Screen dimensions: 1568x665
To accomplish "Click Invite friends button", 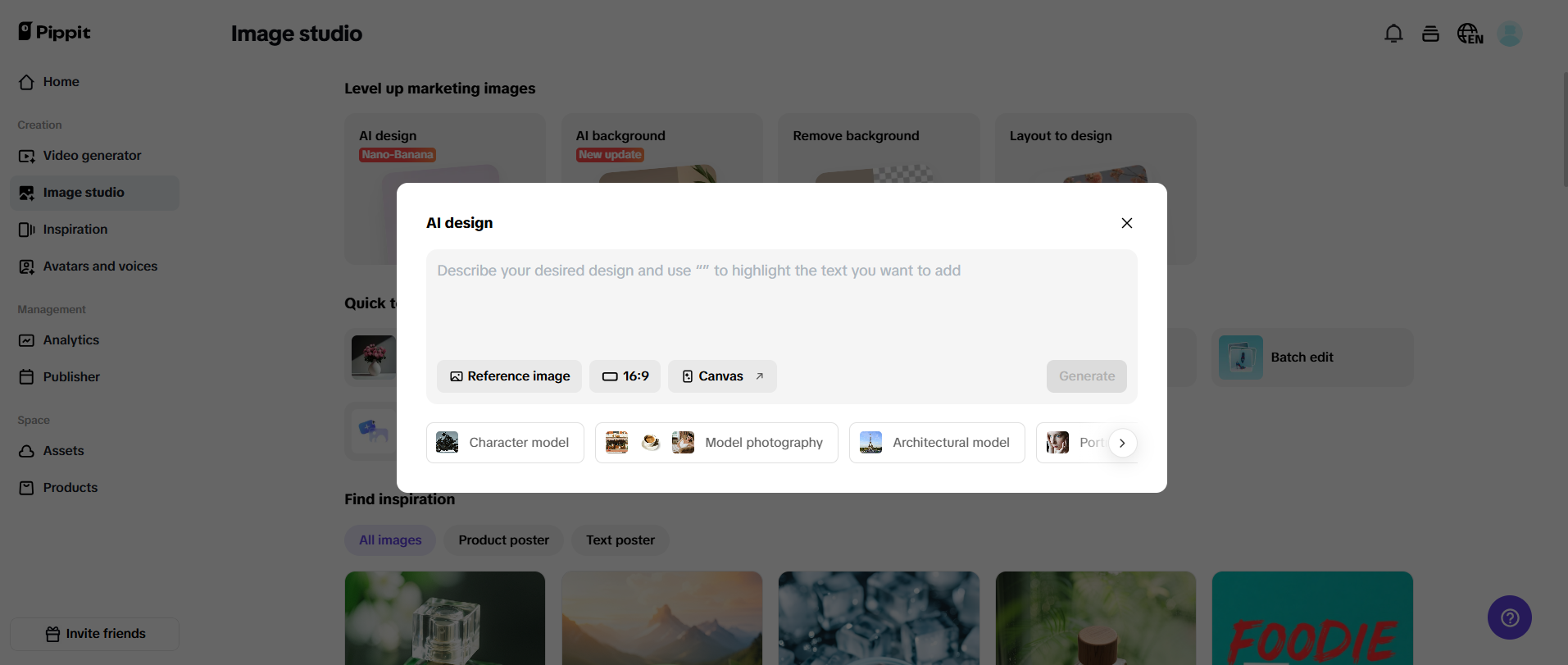I will tap(95, 634).
